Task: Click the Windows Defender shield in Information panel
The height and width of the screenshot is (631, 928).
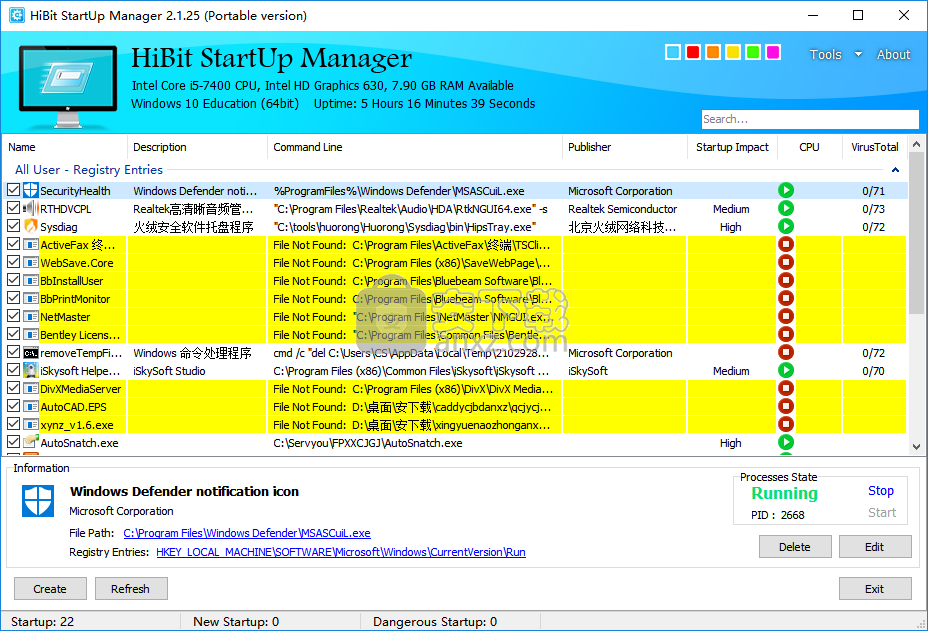Action: tap(38, 501)
